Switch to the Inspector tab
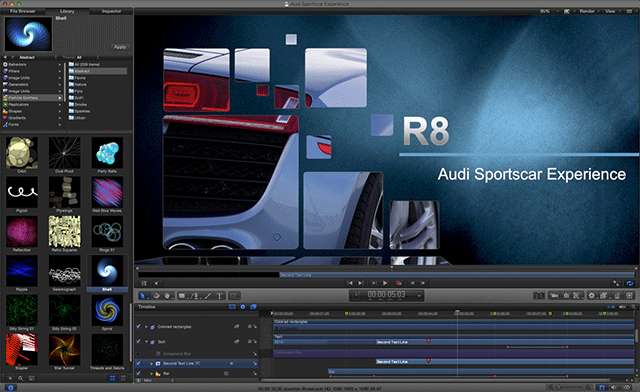The height and width of the screenshot is (392, 640). (111, 11)
